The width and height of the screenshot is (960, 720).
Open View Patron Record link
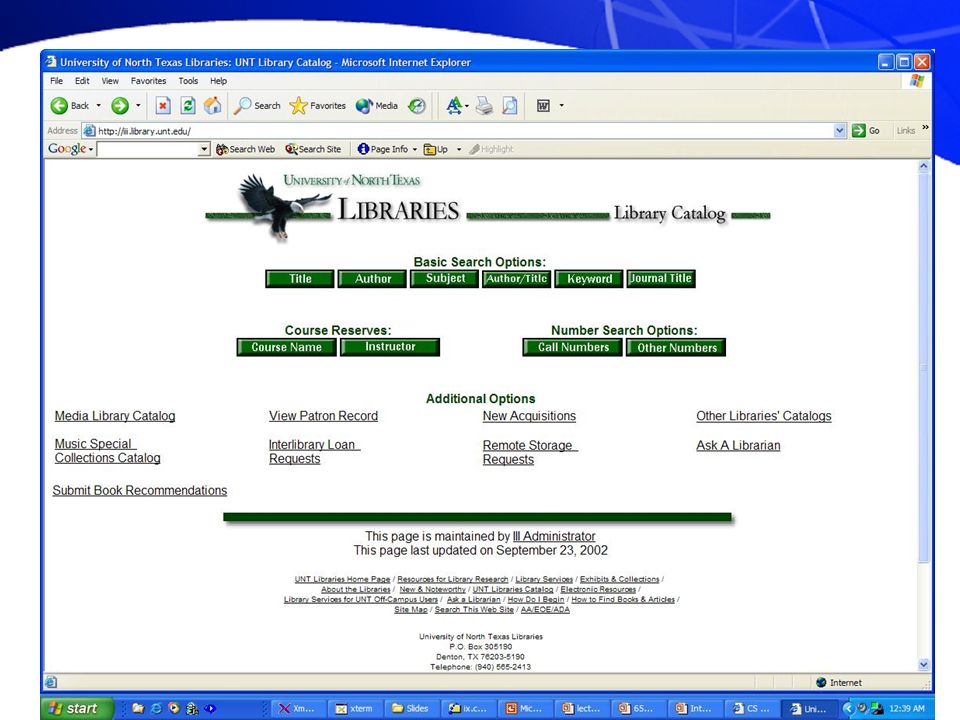tap(323, 416)
